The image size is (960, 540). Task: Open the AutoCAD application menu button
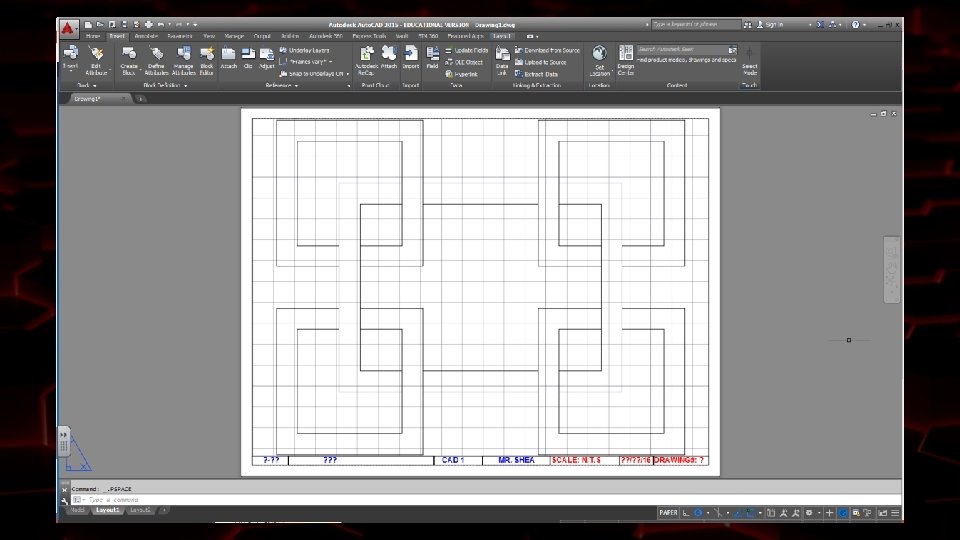68,28
